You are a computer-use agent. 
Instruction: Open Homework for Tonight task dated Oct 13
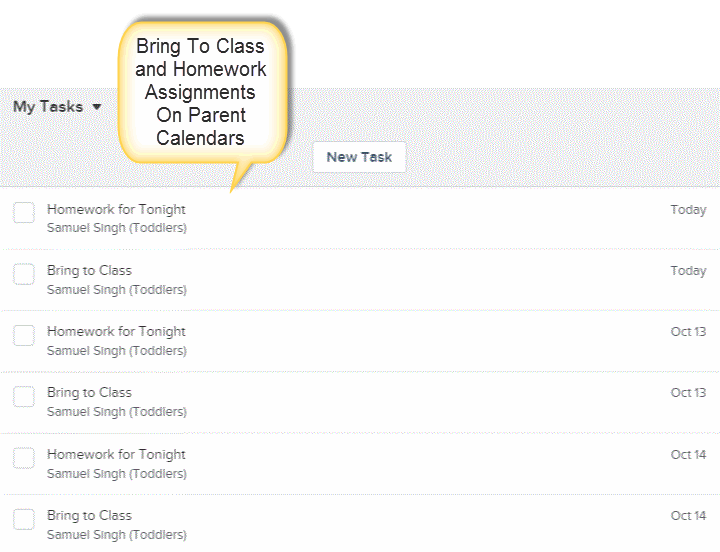[x=116, y=332]
